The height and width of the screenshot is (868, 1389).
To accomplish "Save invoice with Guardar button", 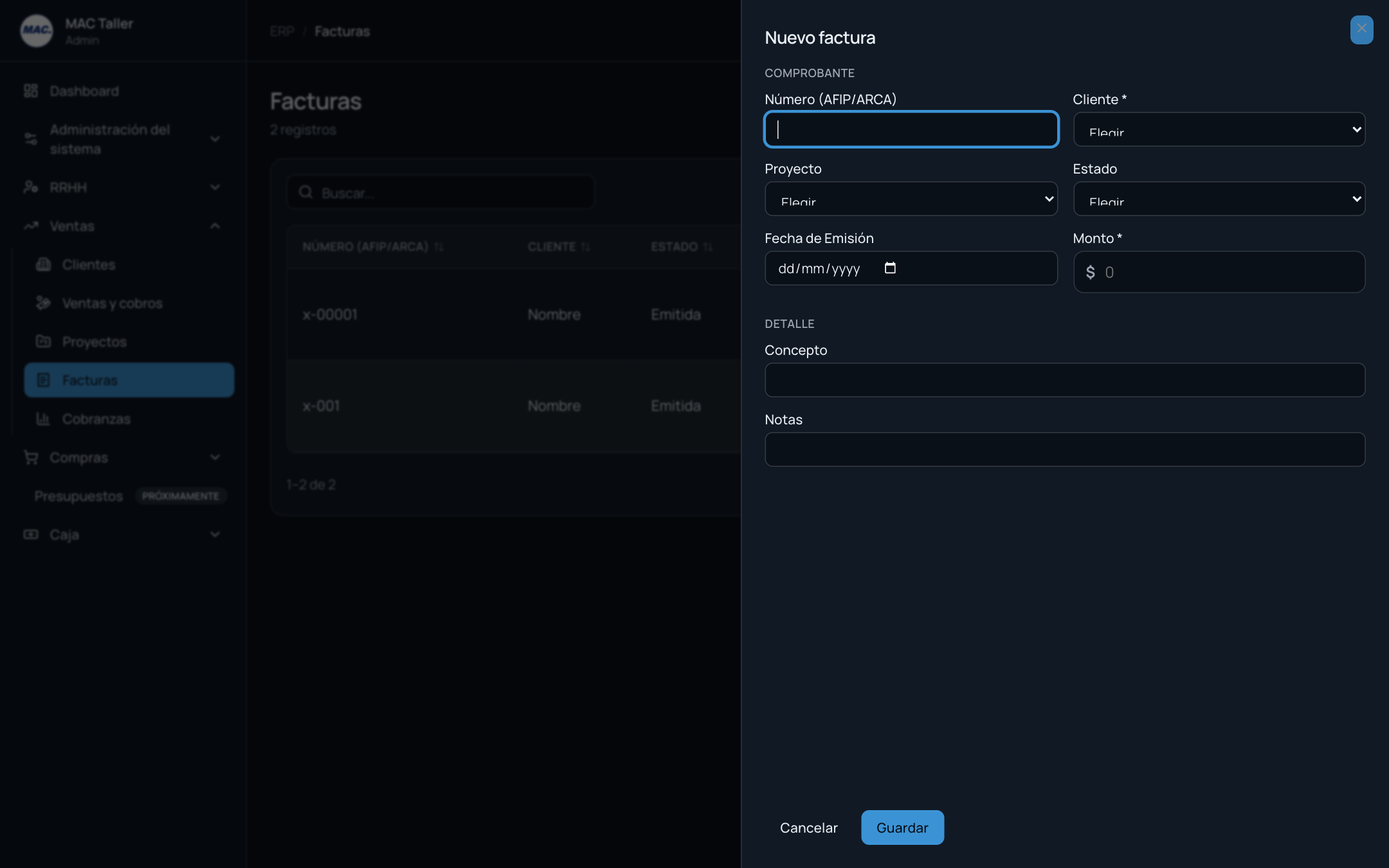I will [x=902, y=827].
